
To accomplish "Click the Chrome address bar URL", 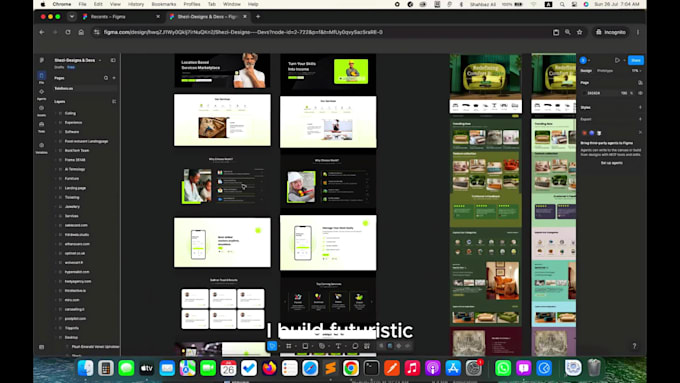I will click(x=243, y=32).
